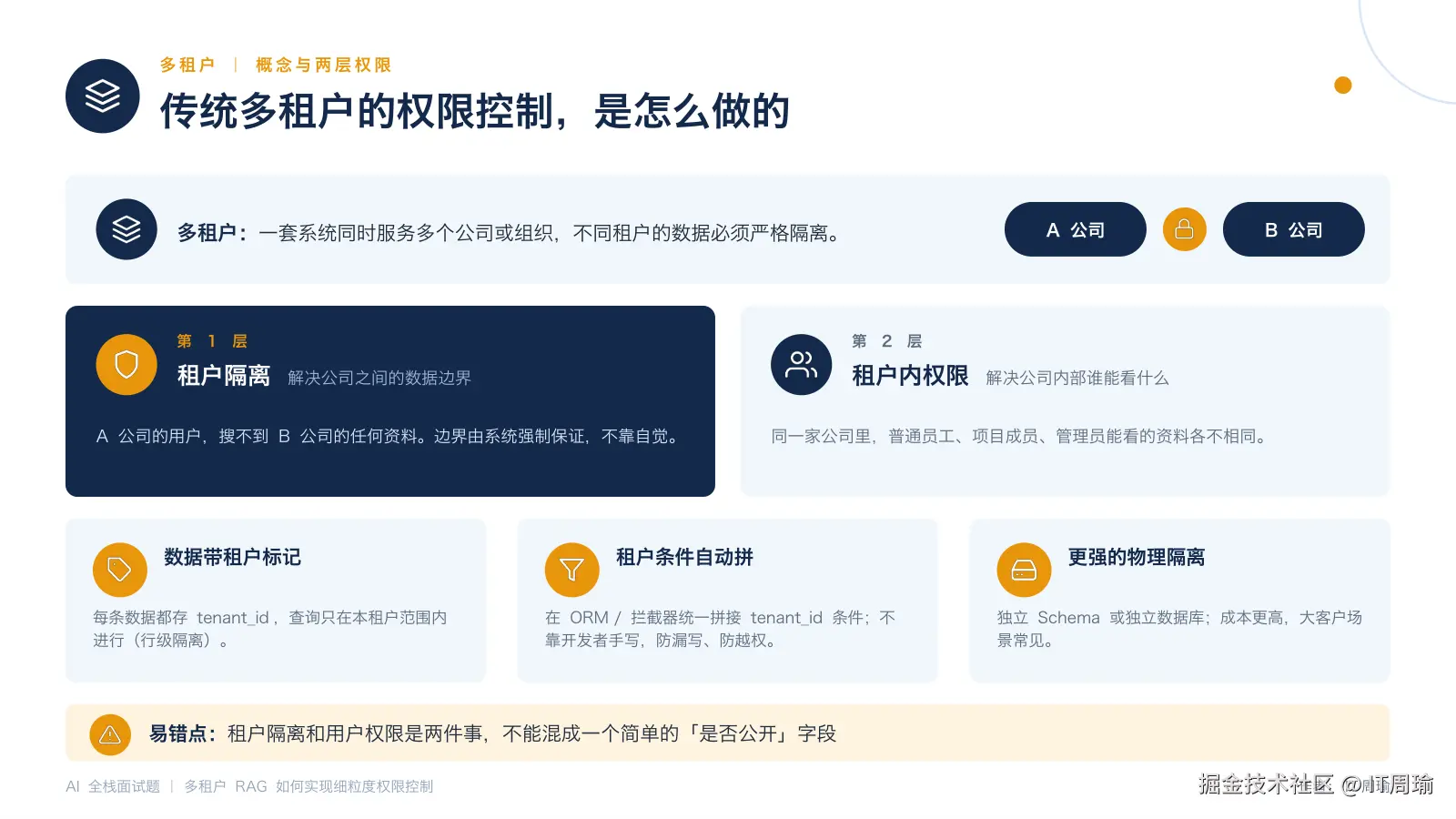Click the sentence starting A 公司的用户
Viewport: 1456px width, 819px height.
coord(389,436)
